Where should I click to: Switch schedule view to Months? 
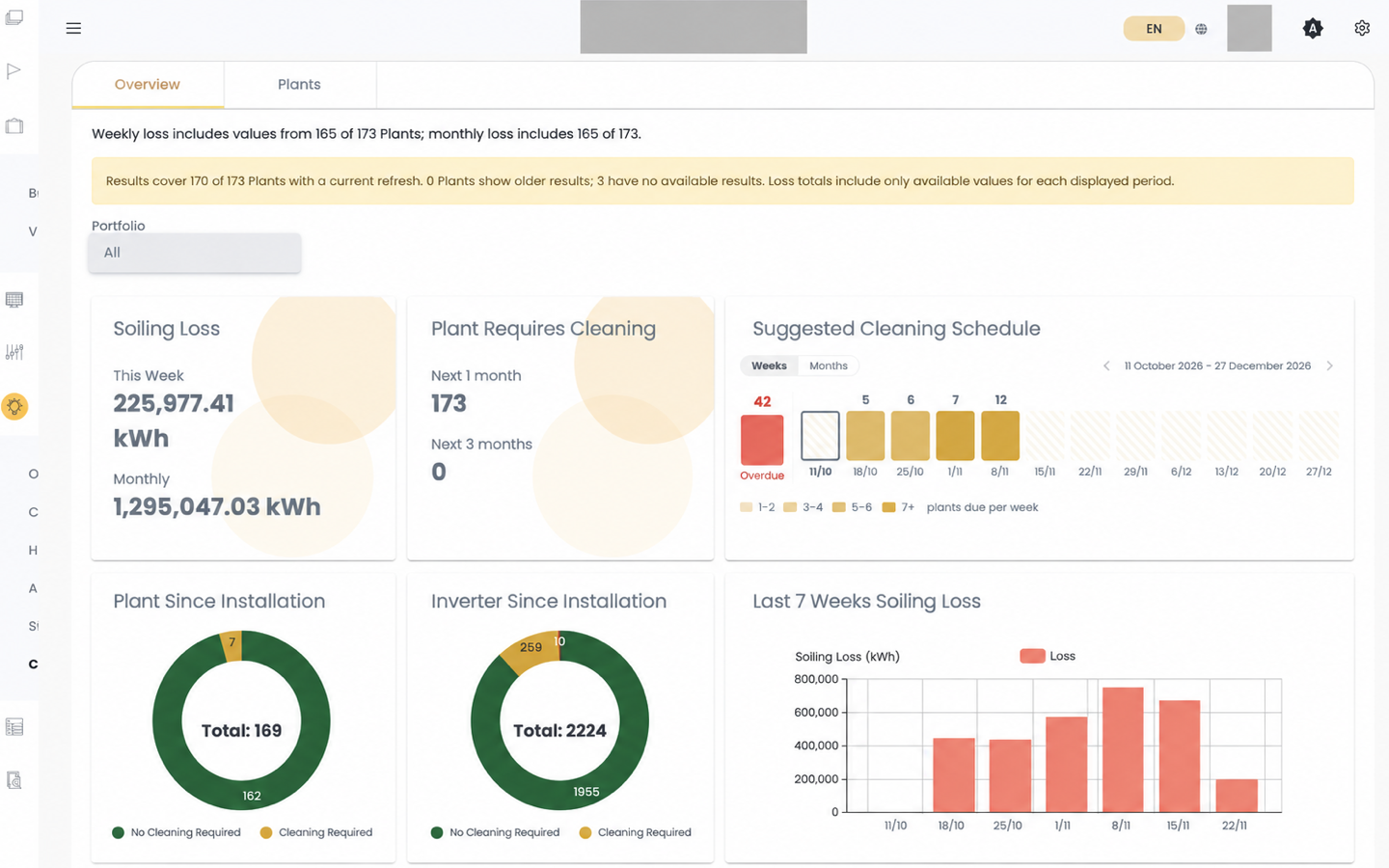point(829,366)
